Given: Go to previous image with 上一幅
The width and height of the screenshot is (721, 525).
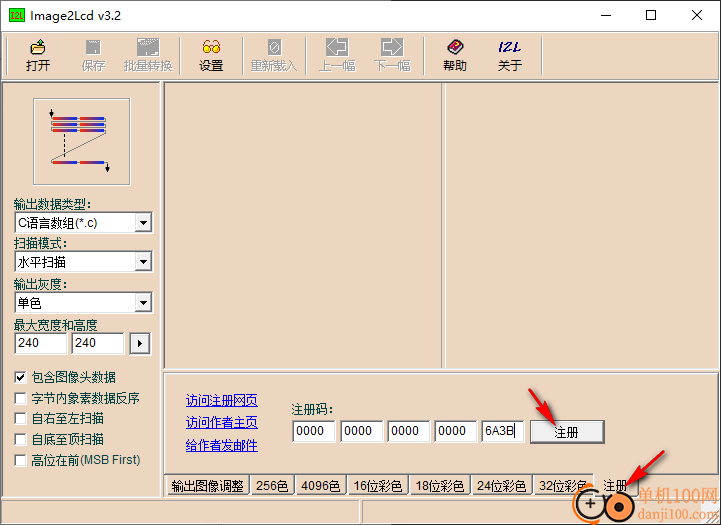Looking at the screenshot, I should [337, 55].
